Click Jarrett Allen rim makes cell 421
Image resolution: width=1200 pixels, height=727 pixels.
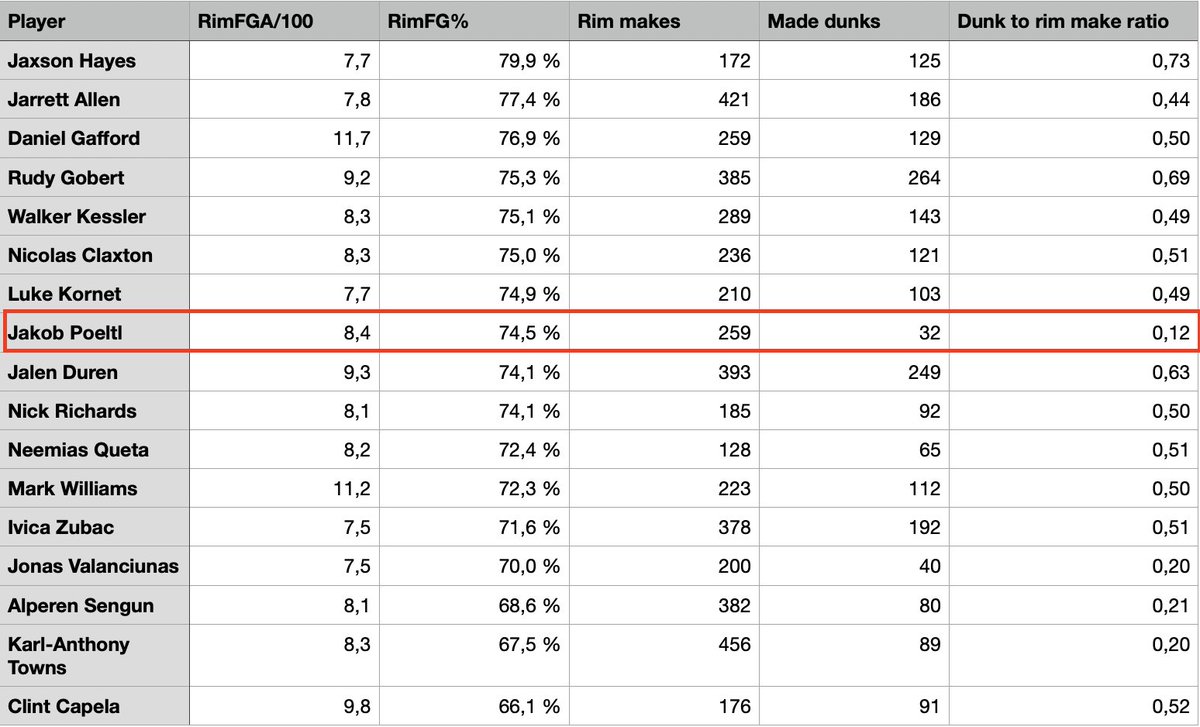click(x=664, y=99)
